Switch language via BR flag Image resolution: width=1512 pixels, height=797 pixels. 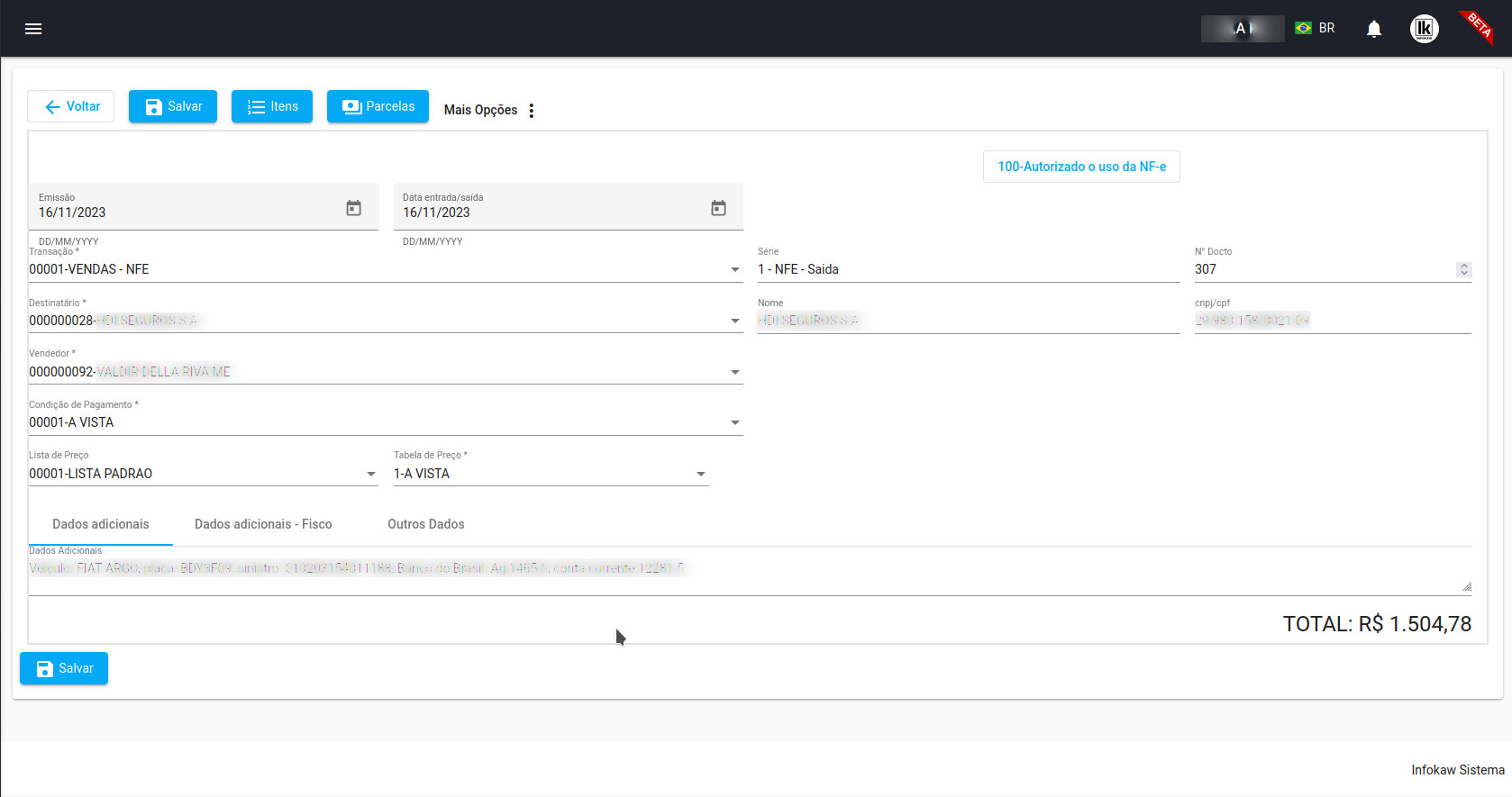click(x=1315, y=28)
